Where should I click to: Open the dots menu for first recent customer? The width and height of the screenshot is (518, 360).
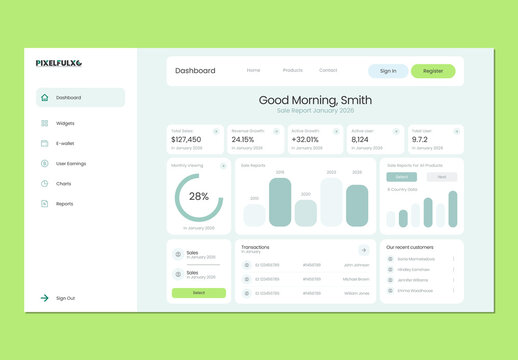pos(454,259)
